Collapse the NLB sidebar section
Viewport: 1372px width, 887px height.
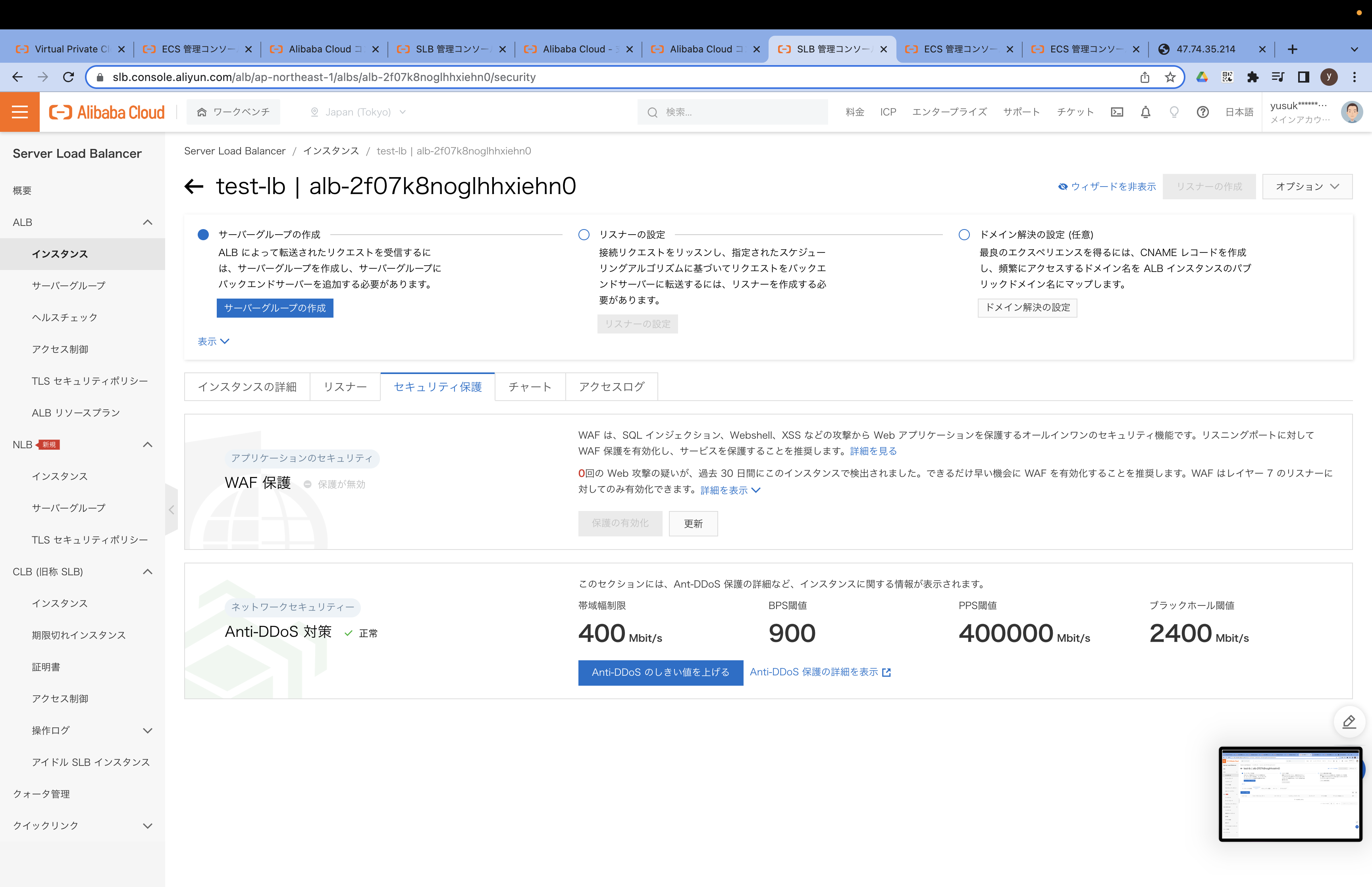click(x=147, y=444)
